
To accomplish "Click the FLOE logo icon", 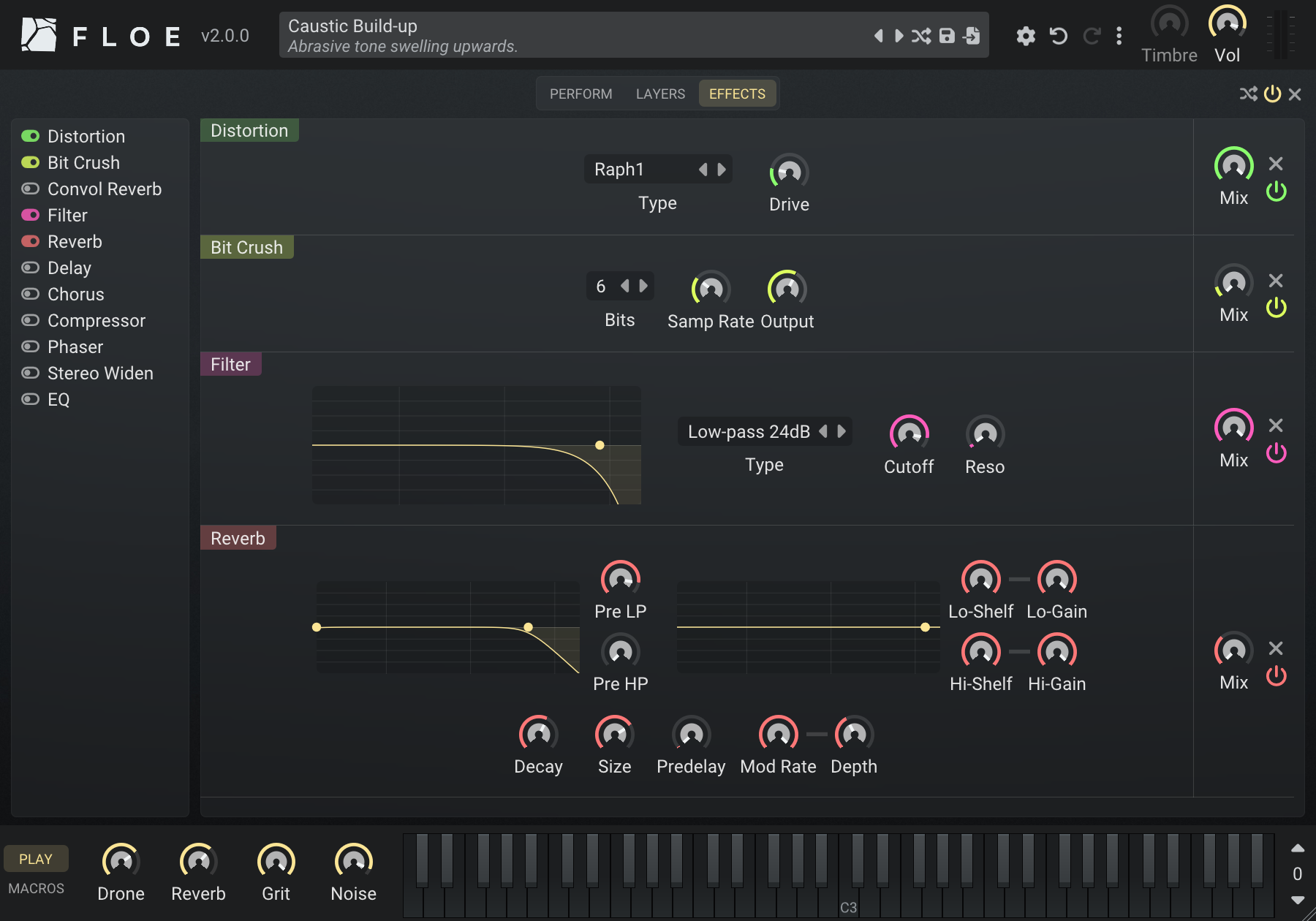I will [39, 35].
